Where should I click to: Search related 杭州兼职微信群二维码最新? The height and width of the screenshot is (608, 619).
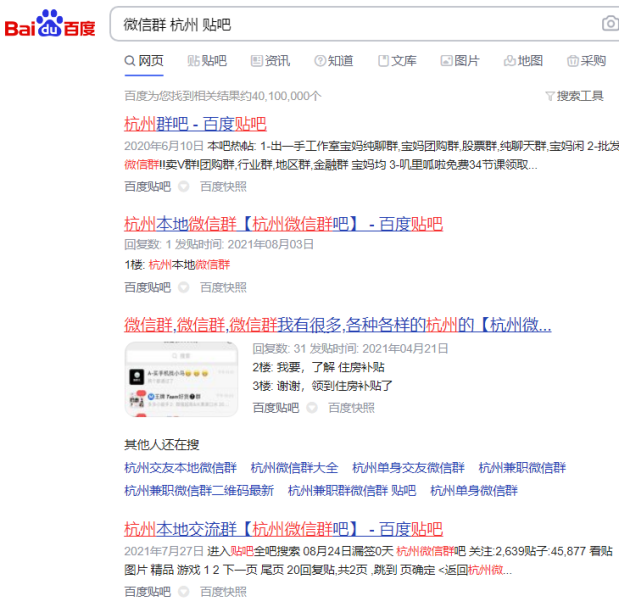[x=199, y=491]
